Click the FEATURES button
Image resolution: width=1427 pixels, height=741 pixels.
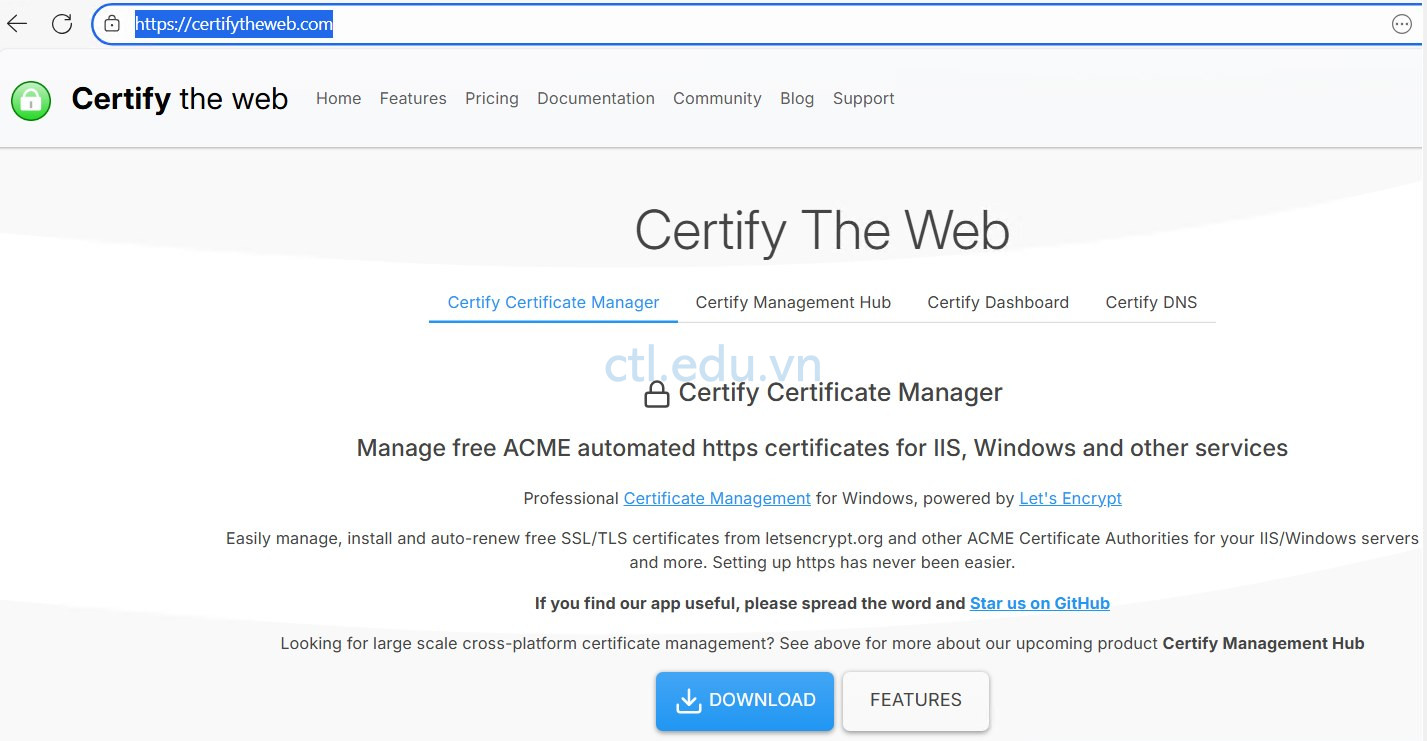[x=914, y=700]
